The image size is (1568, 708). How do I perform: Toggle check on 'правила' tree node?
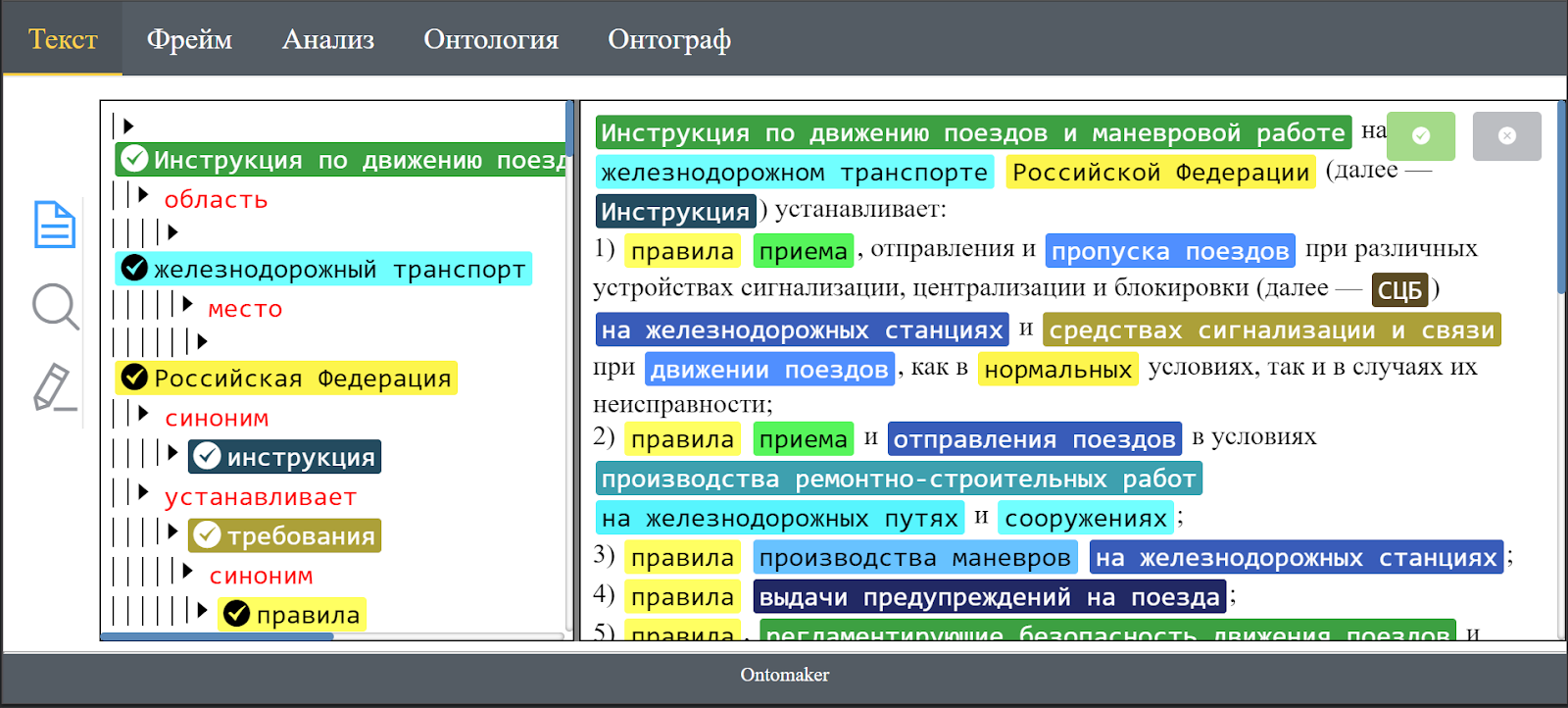tap(236, 613)
